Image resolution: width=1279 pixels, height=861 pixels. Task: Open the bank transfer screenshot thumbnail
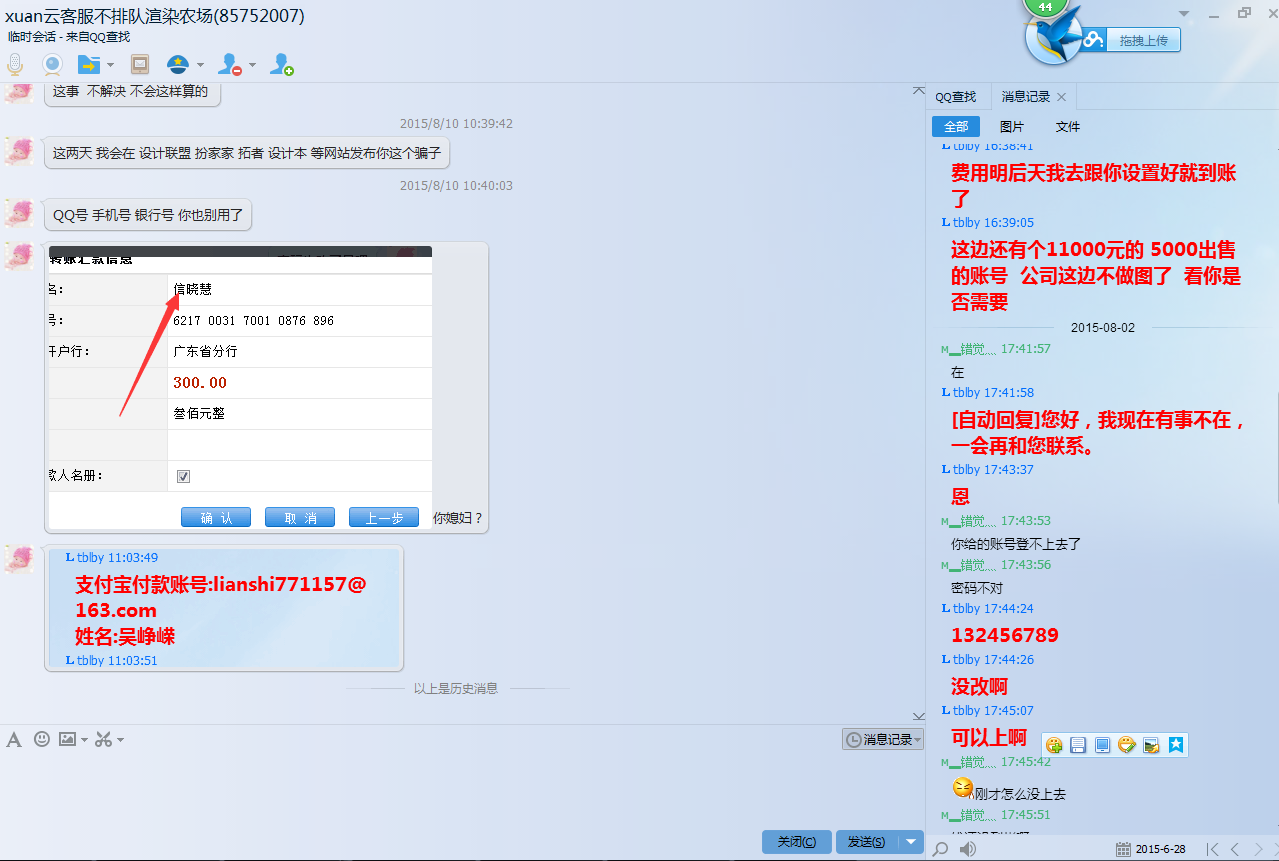[240, 388]
